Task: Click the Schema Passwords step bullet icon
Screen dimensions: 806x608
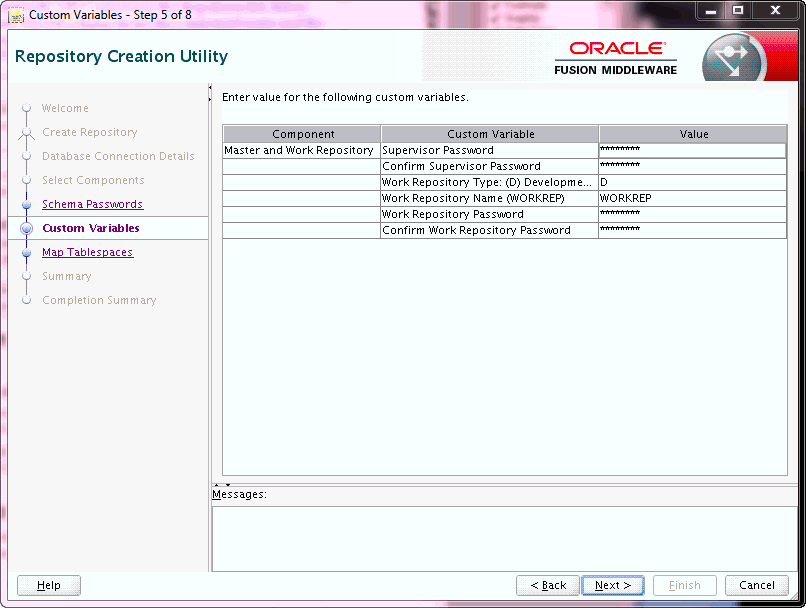Action: pyautogui.click(x=27, y=205)
